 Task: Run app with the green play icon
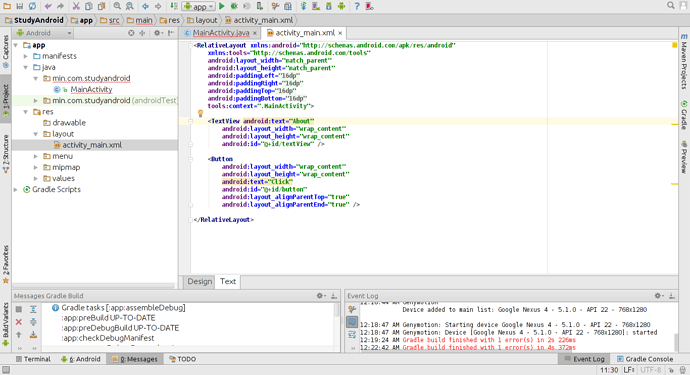[x=222, y=6]
